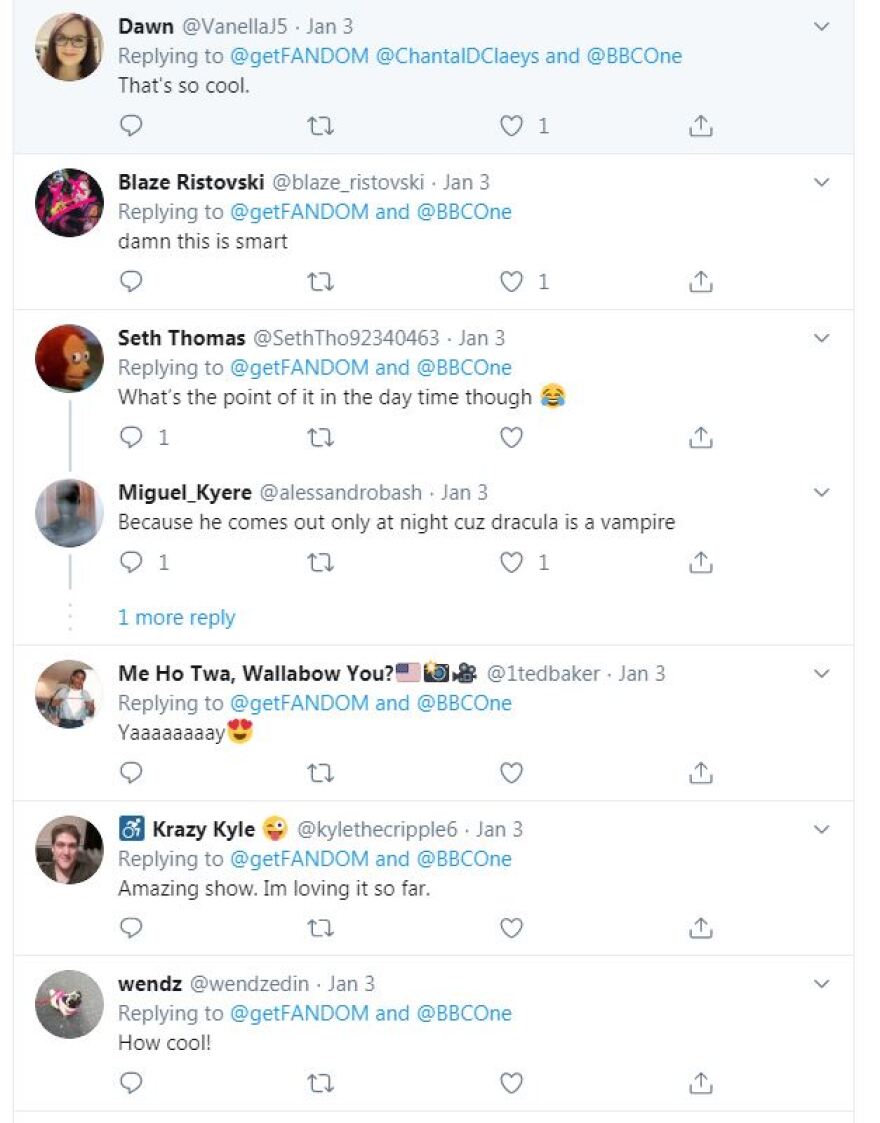The height and width of the screenshot is (1123, 880).
Task: View Seth Thomas's monkey avatar
Action: click(x=69, y=358)
